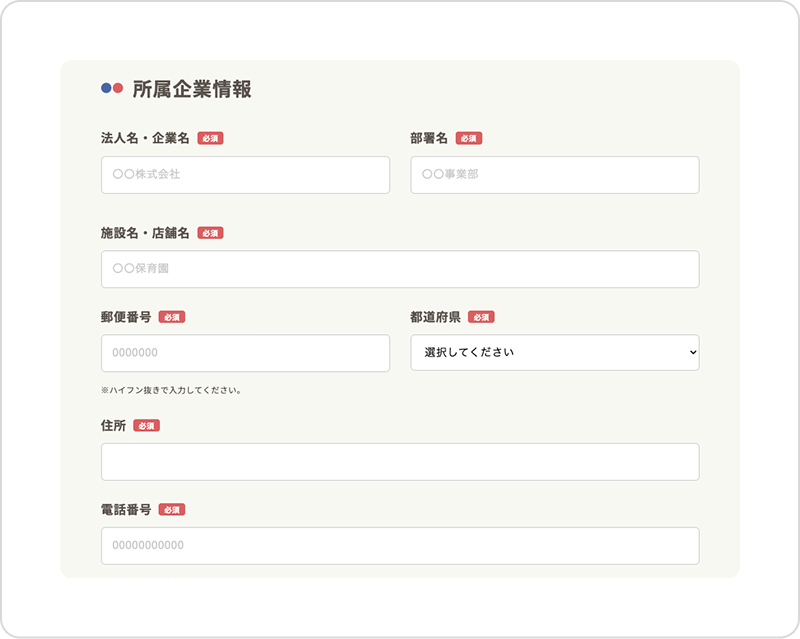Click the blue and red dots heading icon

111,89
